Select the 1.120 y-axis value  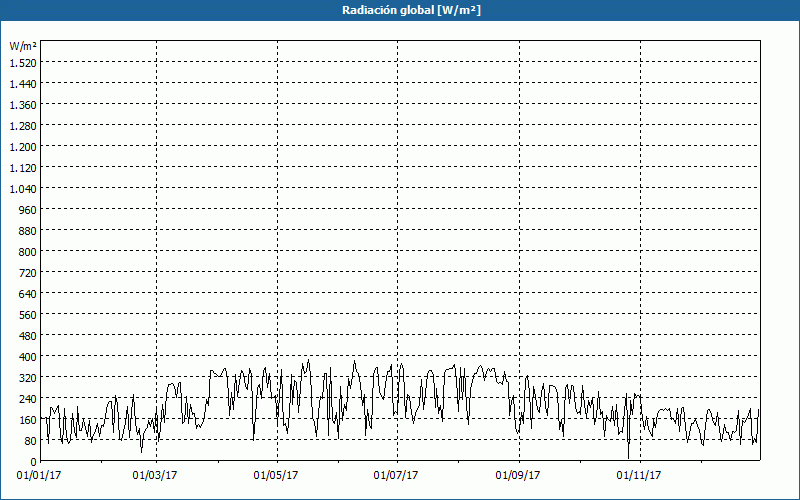[x=23, y=167]
